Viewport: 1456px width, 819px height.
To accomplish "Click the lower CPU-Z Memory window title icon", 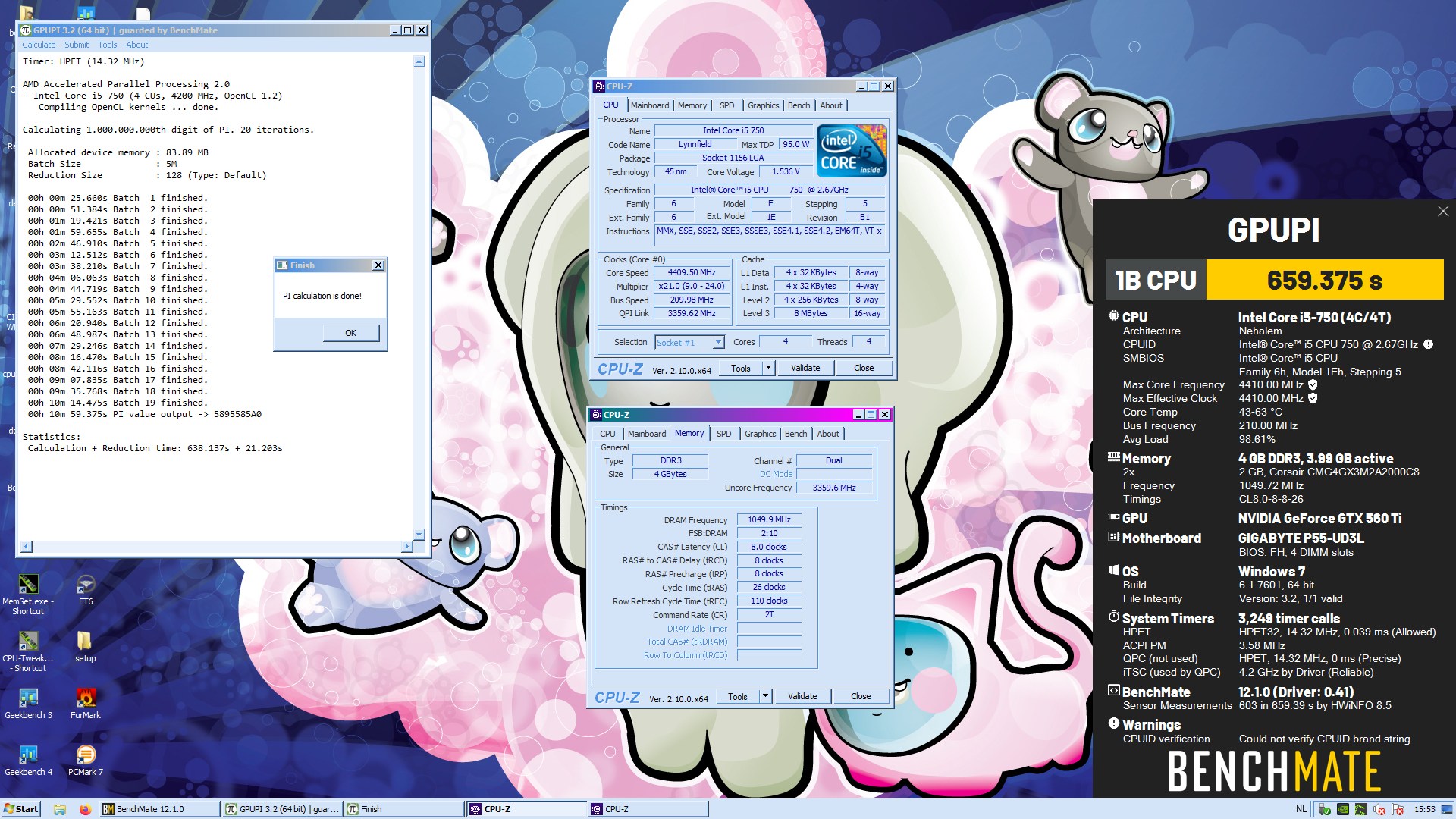I will pos(596,415).
